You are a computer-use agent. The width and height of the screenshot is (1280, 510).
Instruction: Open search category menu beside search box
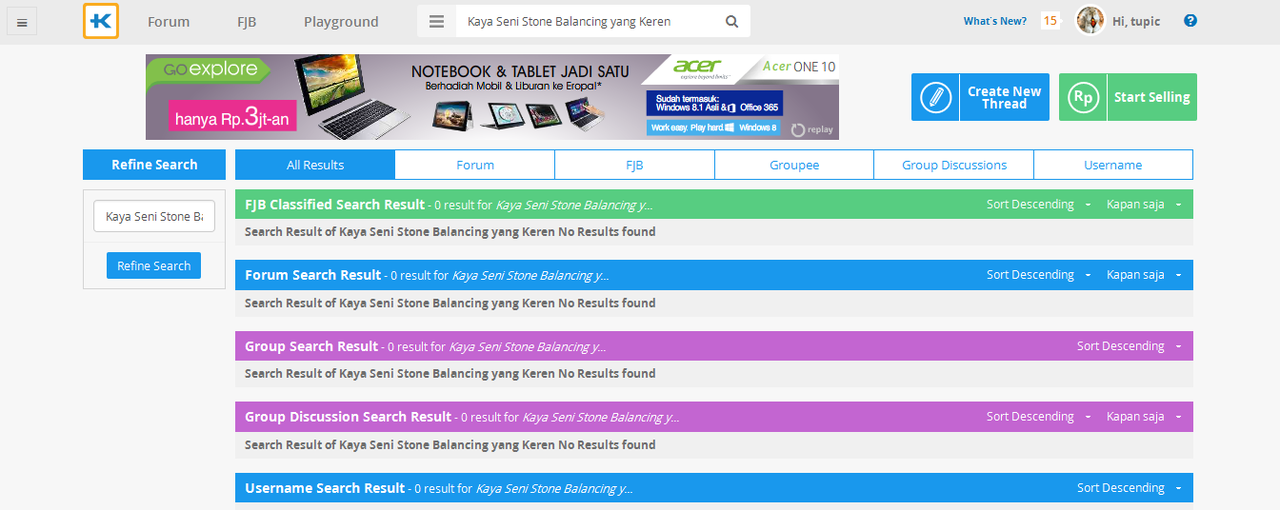pyautogui.click(x=436, y=21)
